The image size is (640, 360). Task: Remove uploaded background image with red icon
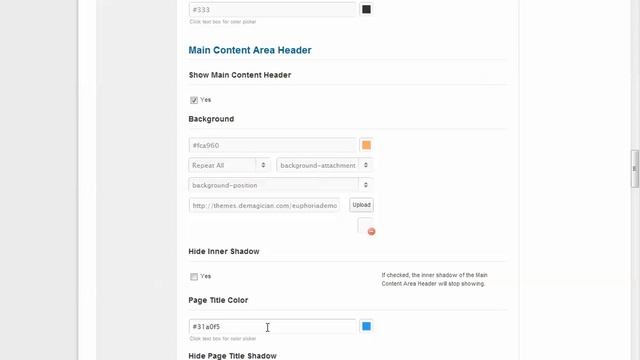click(x=371, y=231)
